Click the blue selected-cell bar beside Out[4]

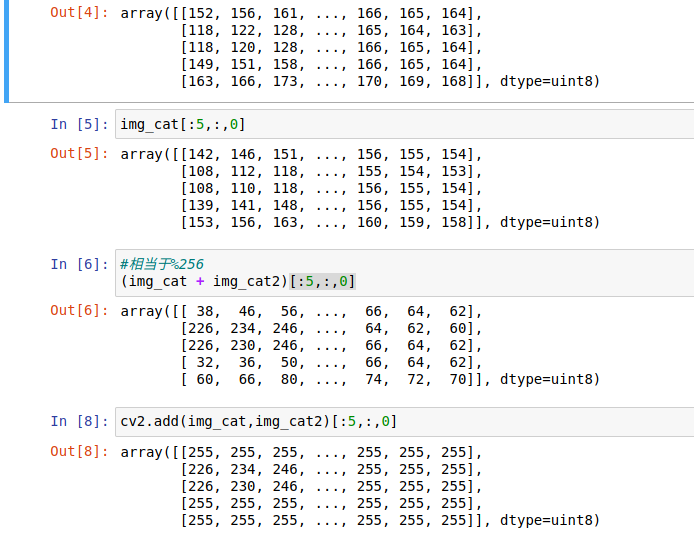tap(6, 51)
